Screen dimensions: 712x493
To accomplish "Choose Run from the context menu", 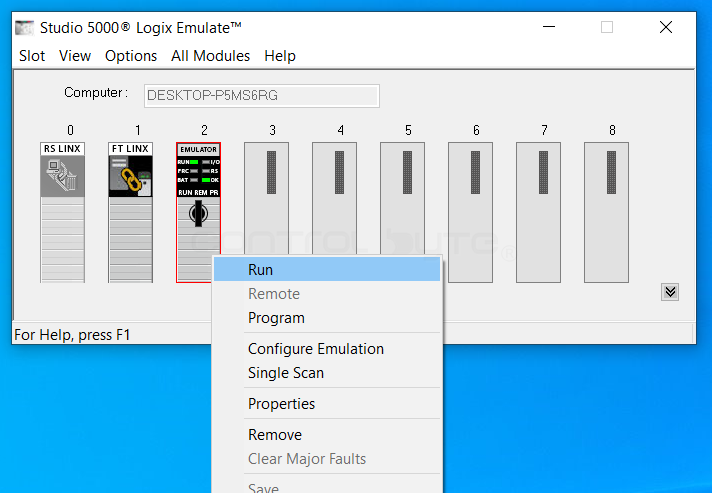I will click(327, 270).
